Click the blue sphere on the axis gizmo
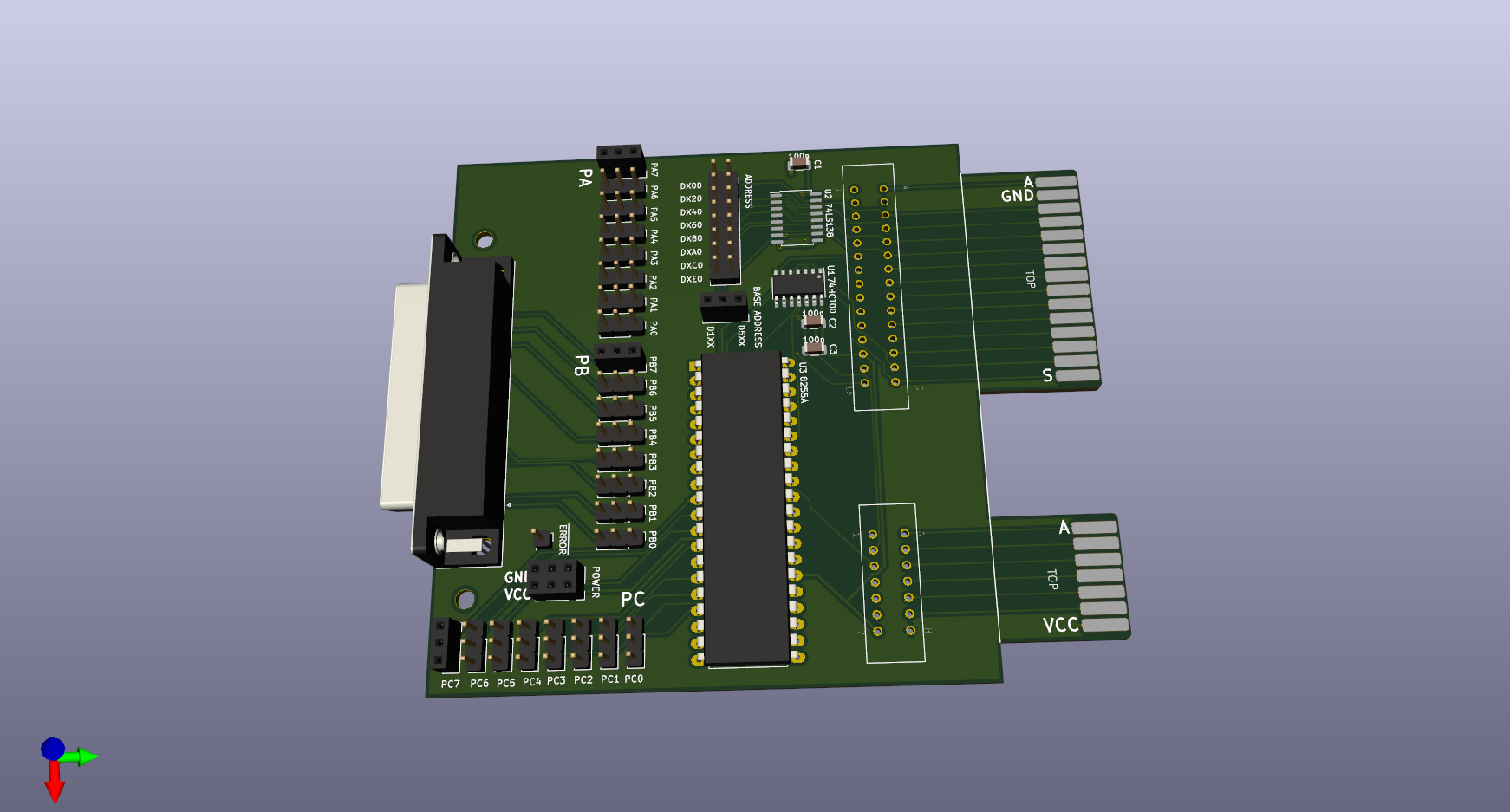This screenshot has width=1510, height=812. [53, 748]
